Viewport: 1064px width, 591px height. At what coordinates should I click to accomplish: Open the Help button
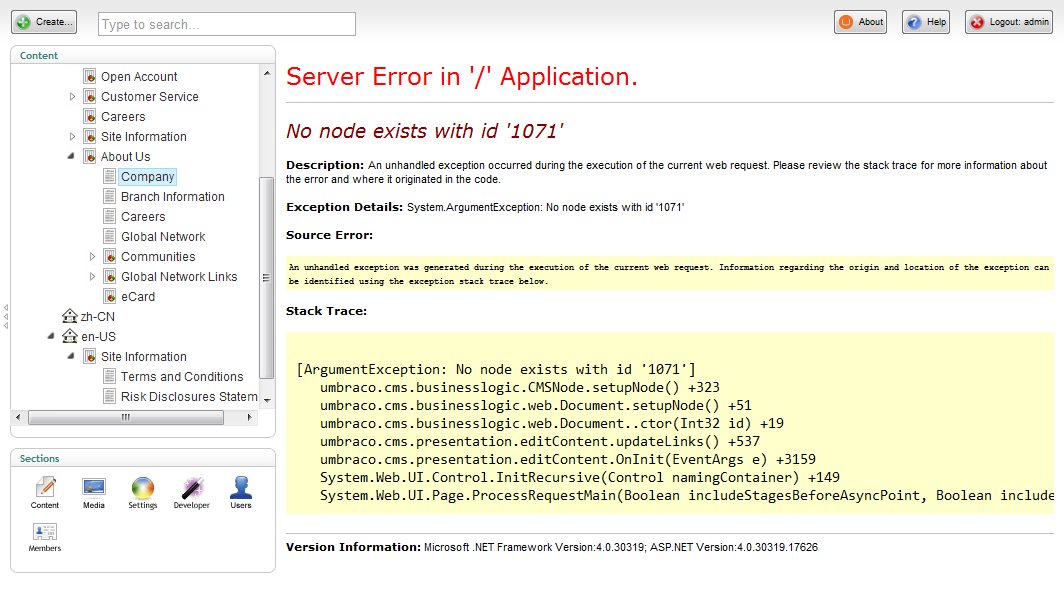[x=926, y=22]
